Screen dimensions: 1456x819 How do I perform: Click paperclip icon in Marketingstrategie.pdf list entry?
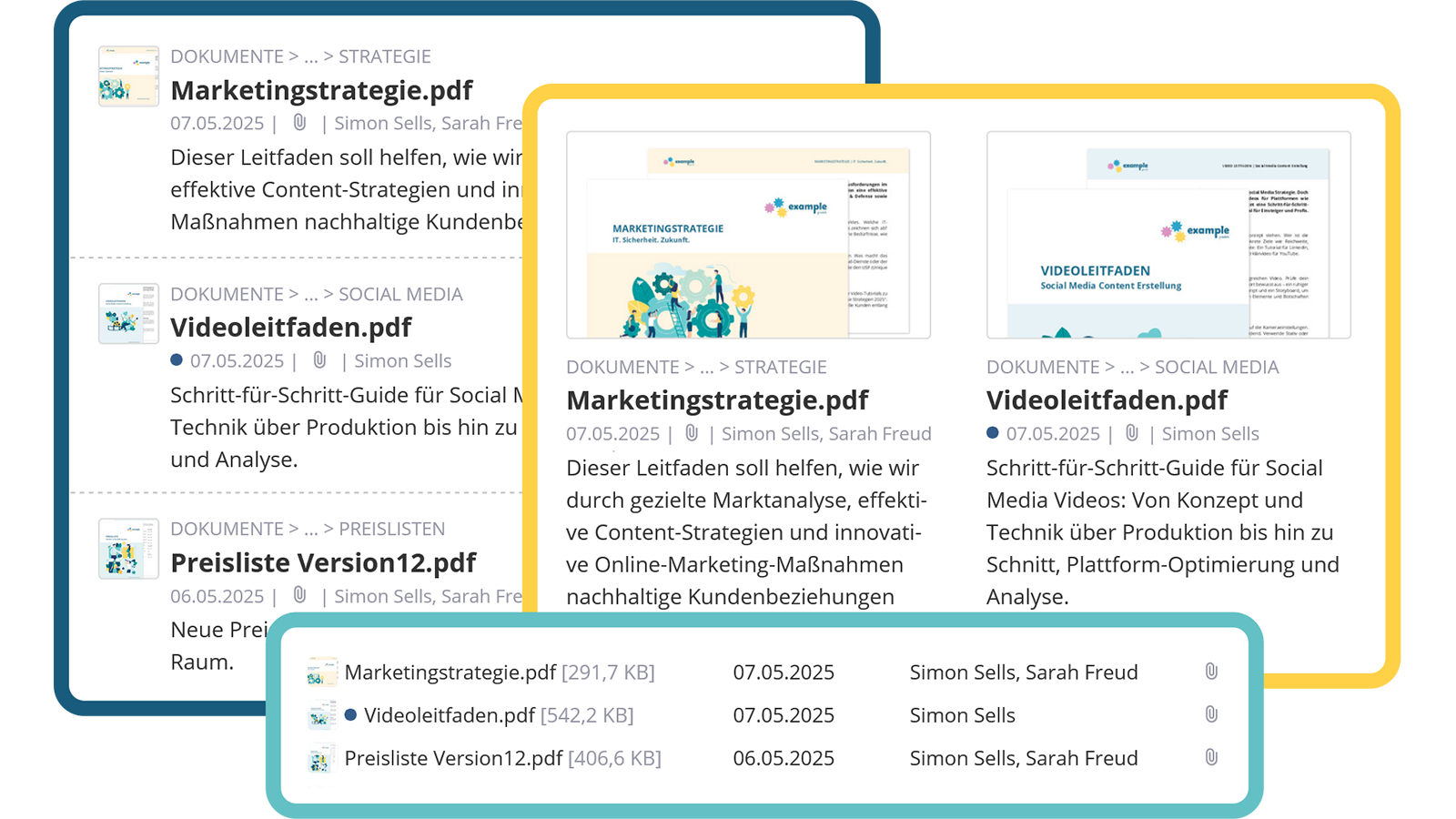pos(299,122)
